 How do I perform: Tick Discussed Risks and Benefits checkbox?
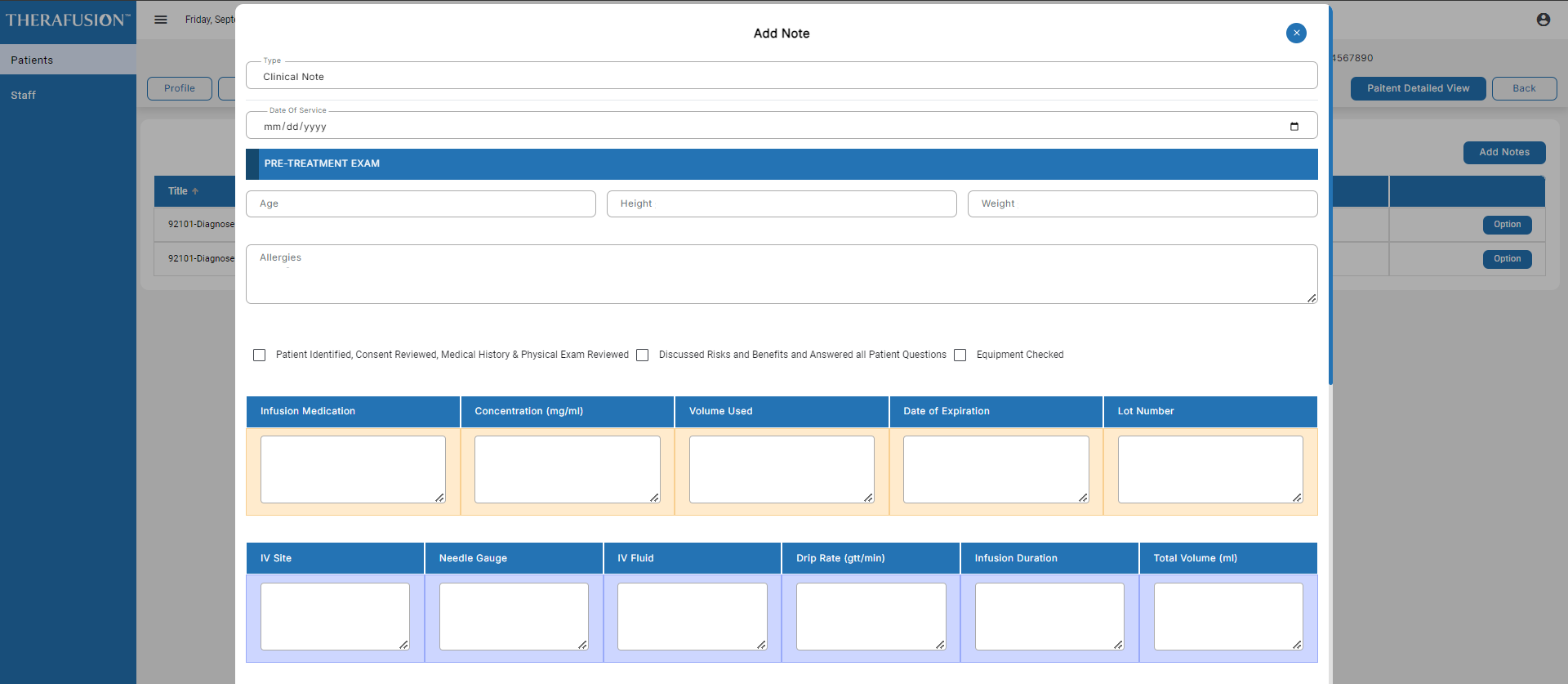643,355
